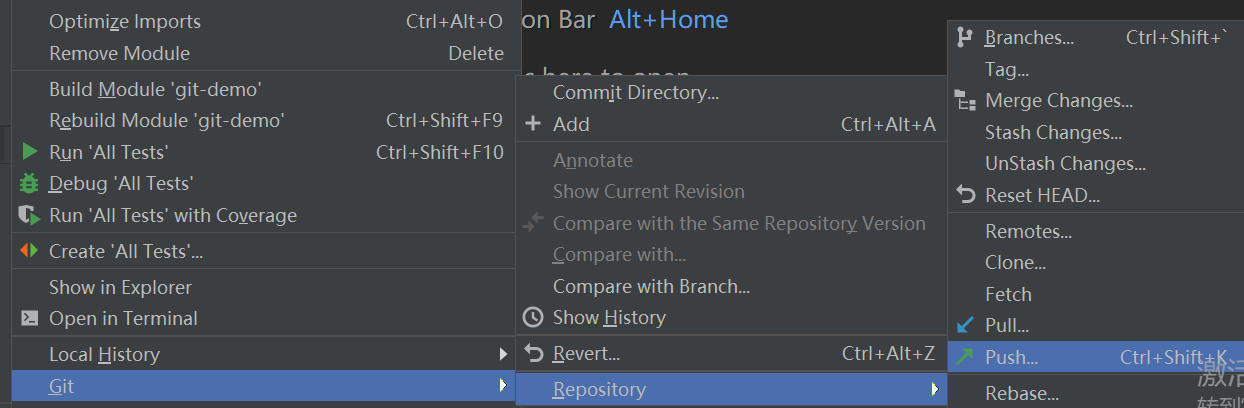The height and width of the screenshot is (408, 1244).
Task: Expand the Local History submenu arrow
Action: point(503,354)
